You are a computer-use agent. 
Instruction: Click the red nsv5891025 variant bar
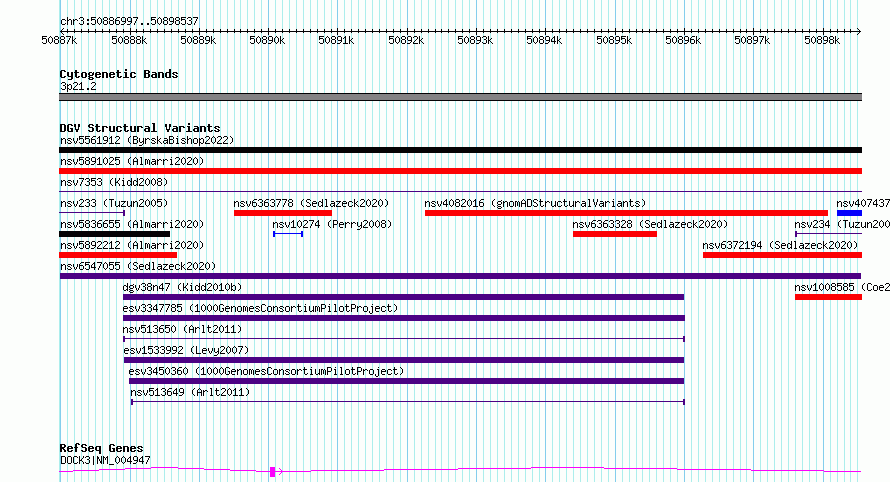pos(460,171)
